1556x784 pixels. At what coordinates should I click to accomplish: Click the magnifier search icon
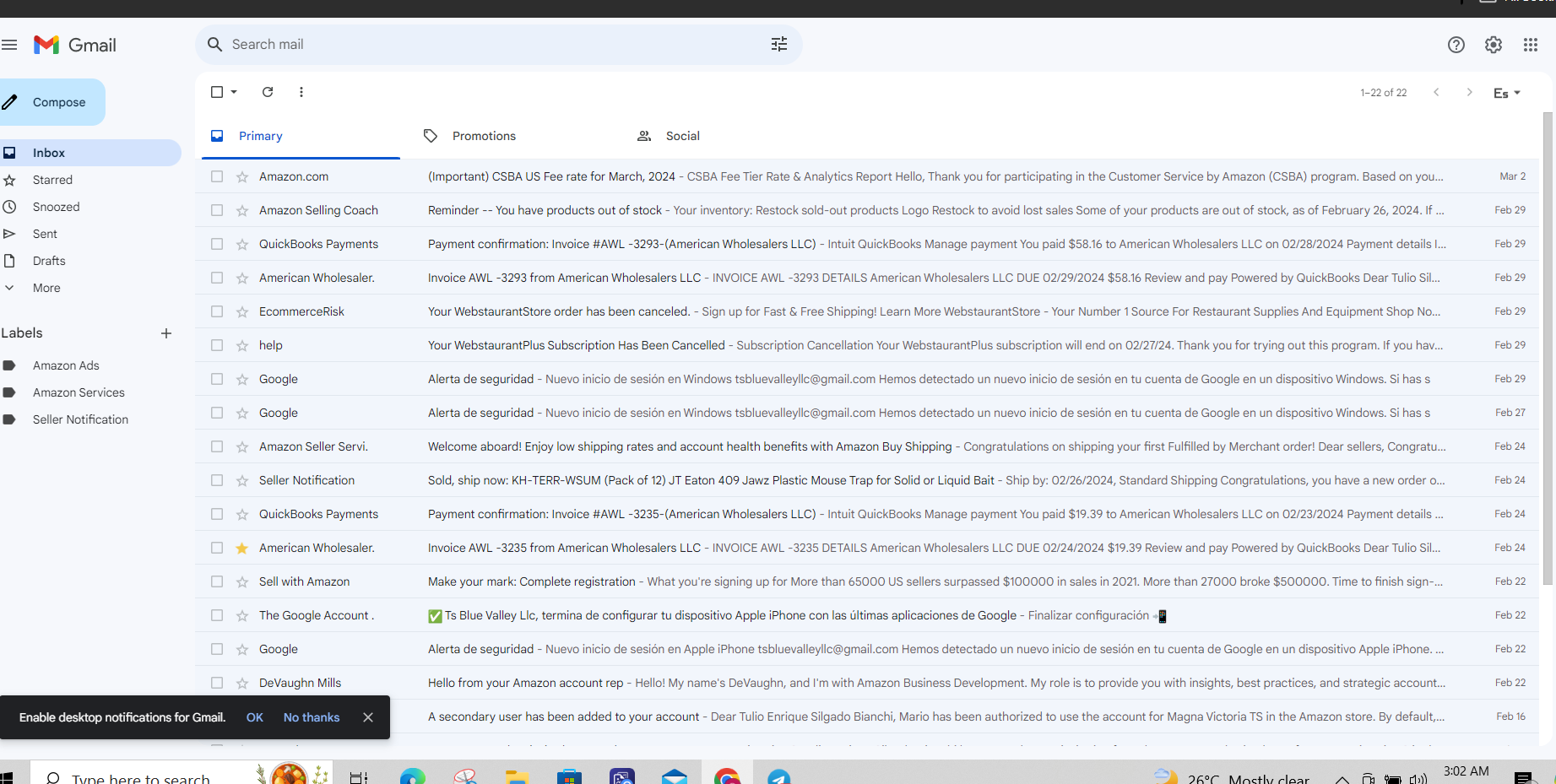(x=214, y=45)
